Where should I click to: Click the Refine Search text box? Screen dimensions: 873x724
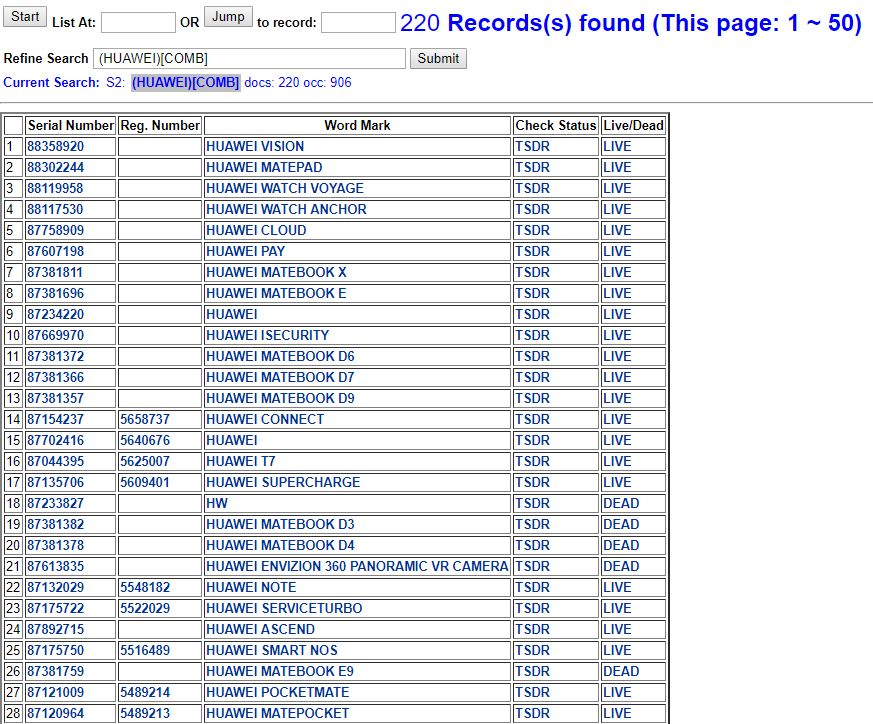pos(249,58)
